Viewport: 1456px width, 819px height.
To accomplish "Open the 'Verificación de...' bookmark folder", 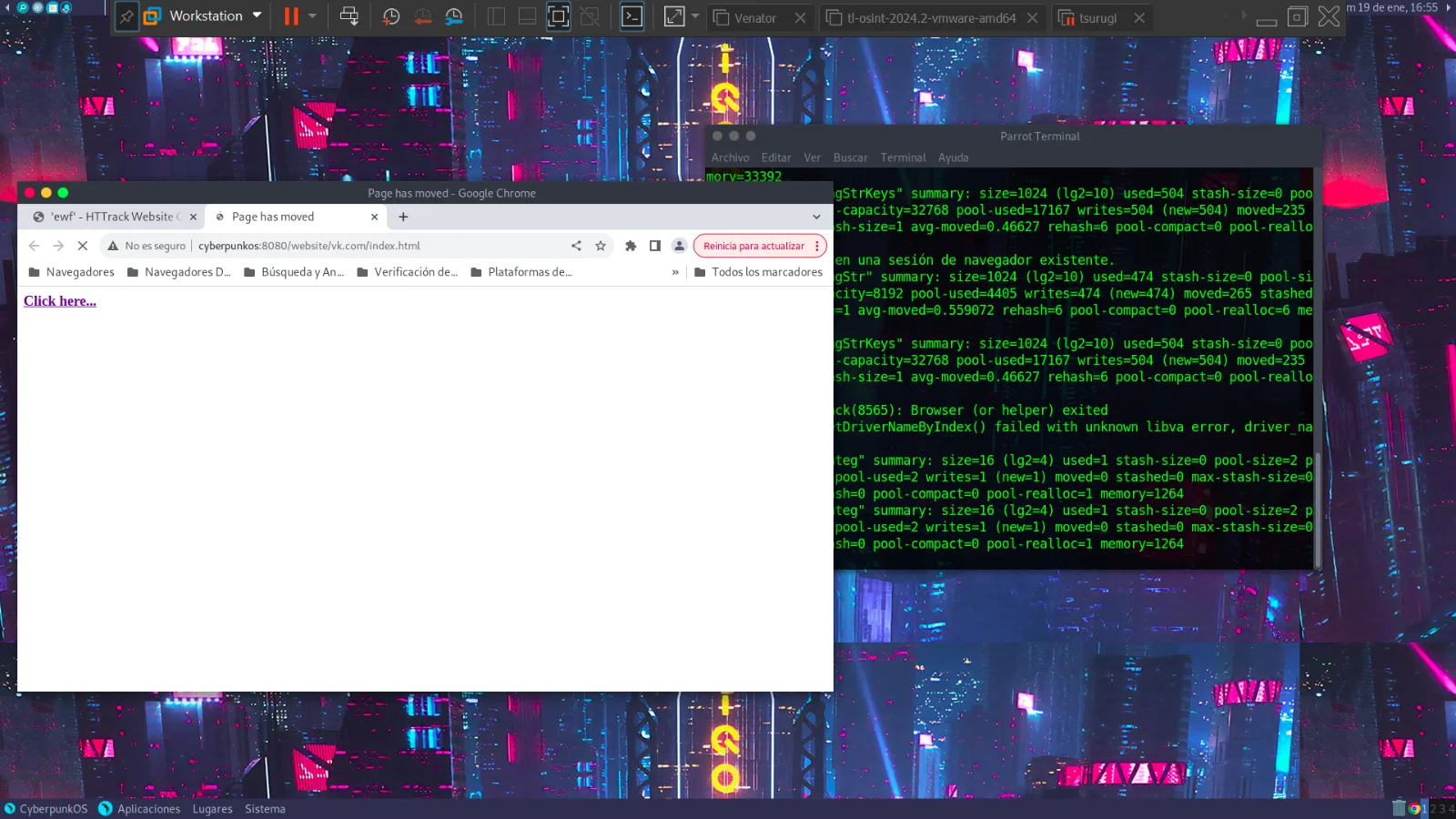I will (408, 272).
